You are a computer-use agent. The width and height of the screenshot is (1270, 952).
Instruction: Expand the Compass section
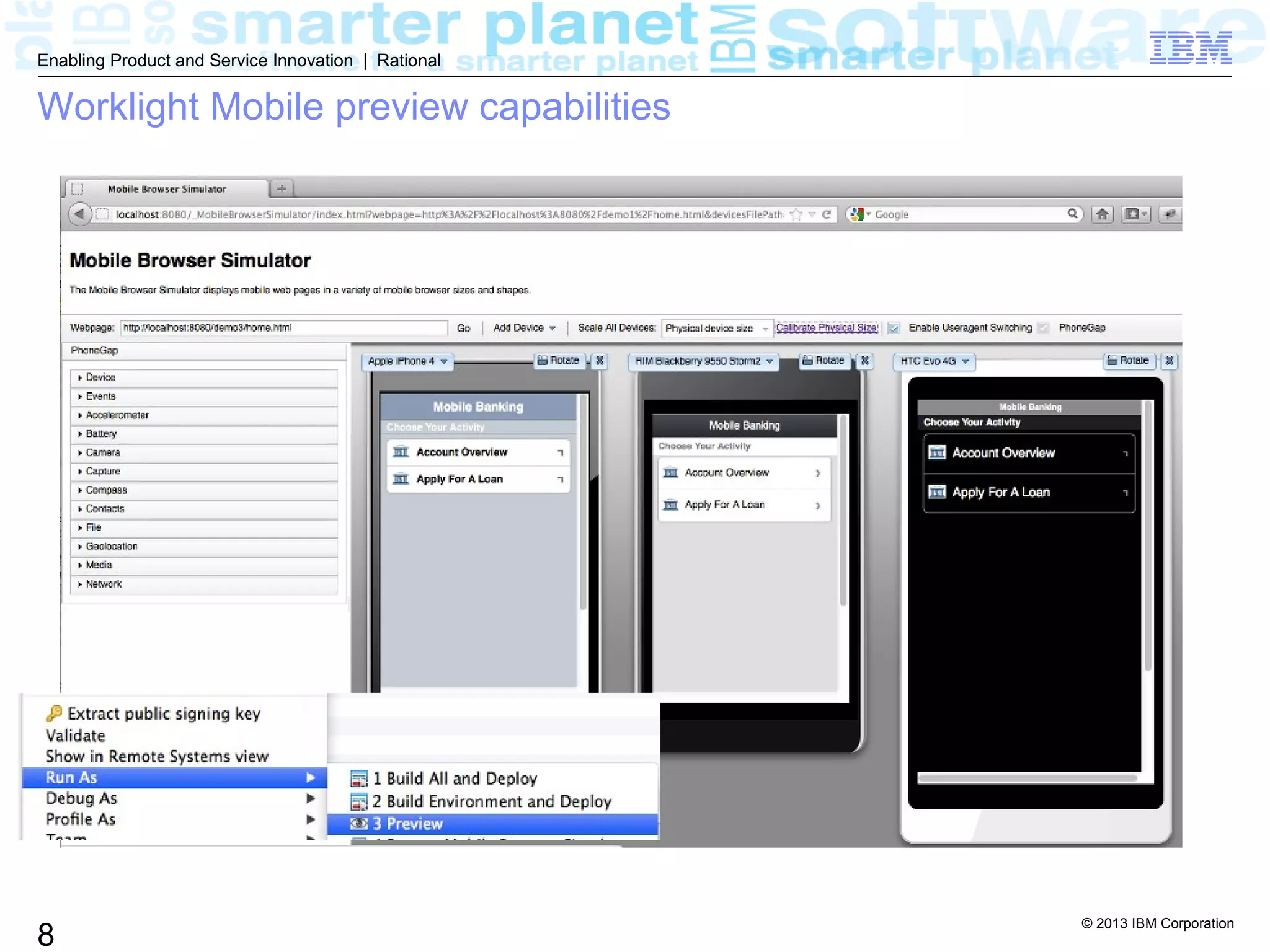[204, 490]
